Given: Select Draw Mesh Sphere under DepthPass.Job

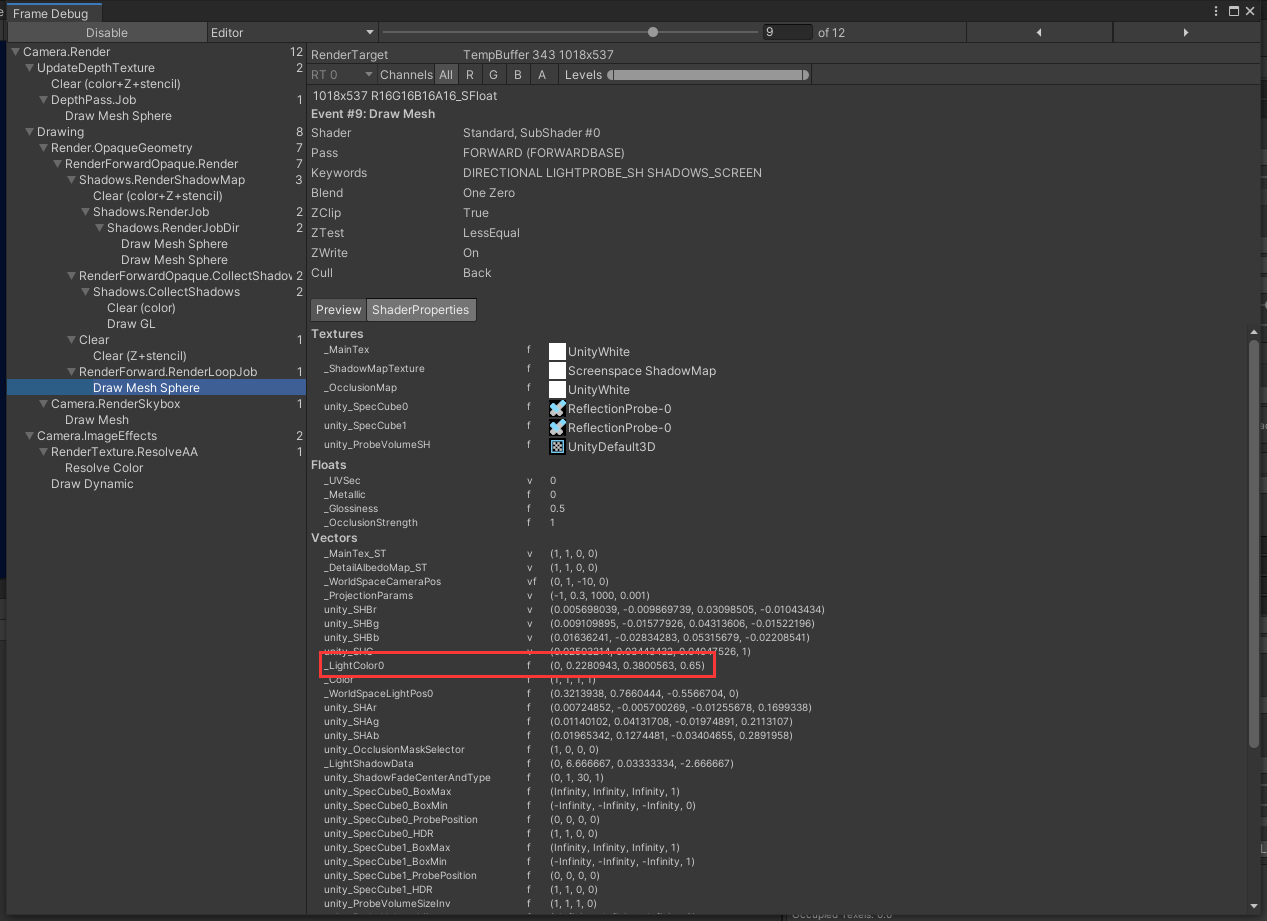Looking at the screenshot, I should 118,116.
